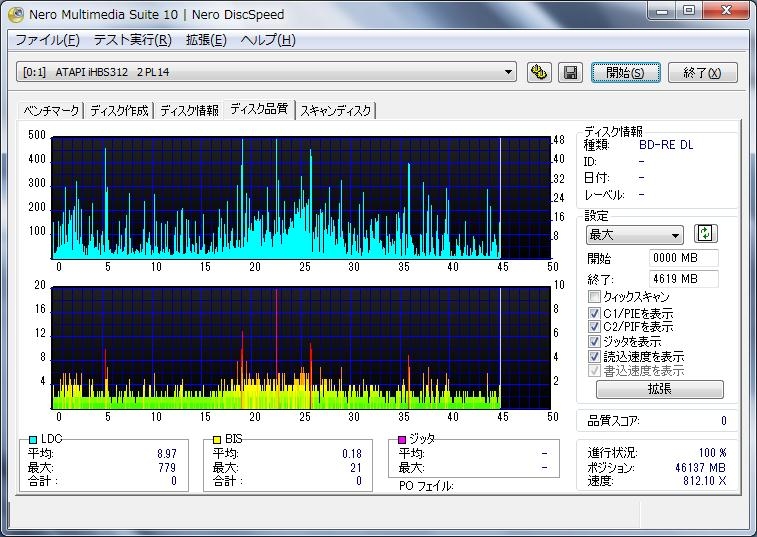Viewport: 757px width, 537px height.
Task: Select the ディスク品質 tab
Action: [x=259, y=109]
